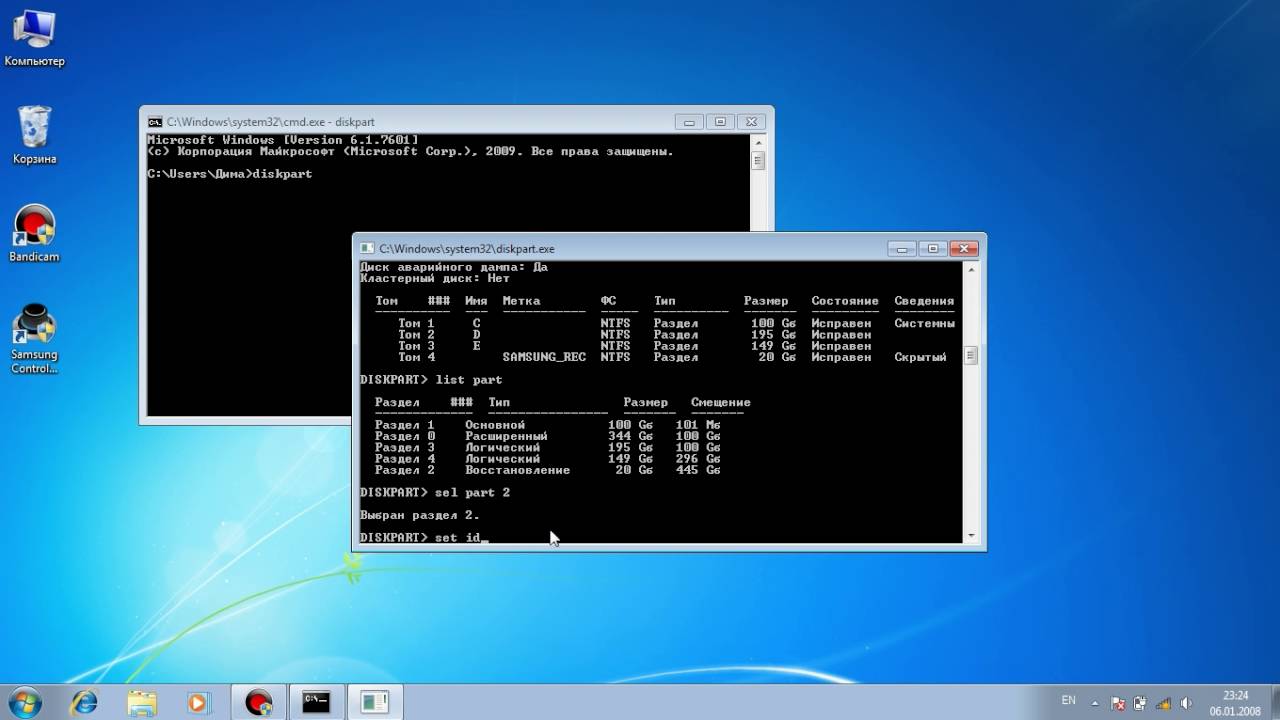This screenshot has width=1280, height=720.
Task: Click 'Выбран раздел 2.' message
Action: click(x=420, y=515)
